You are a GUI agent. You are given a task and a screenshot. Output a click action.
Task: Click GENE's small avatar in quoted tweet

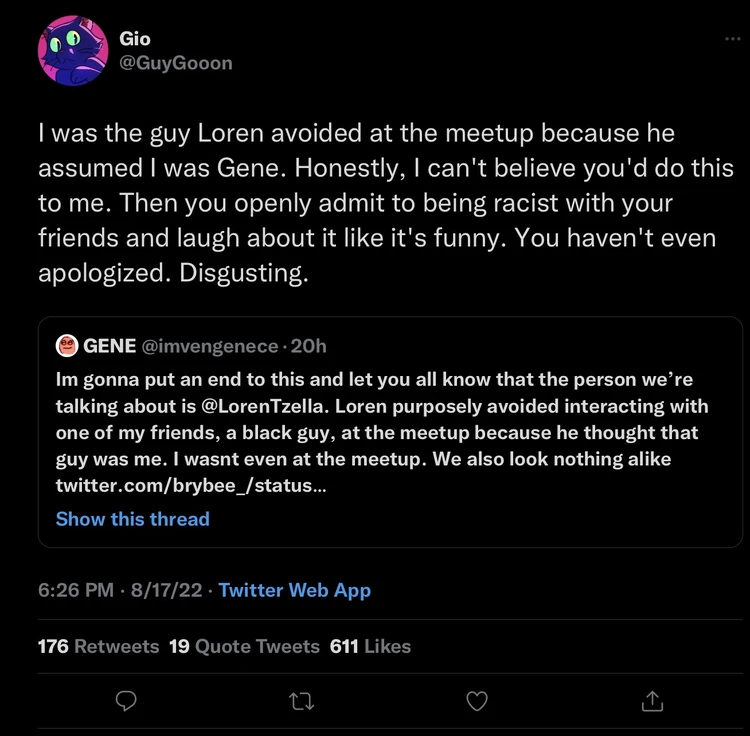pyautogui.click(x=67, y=346)
